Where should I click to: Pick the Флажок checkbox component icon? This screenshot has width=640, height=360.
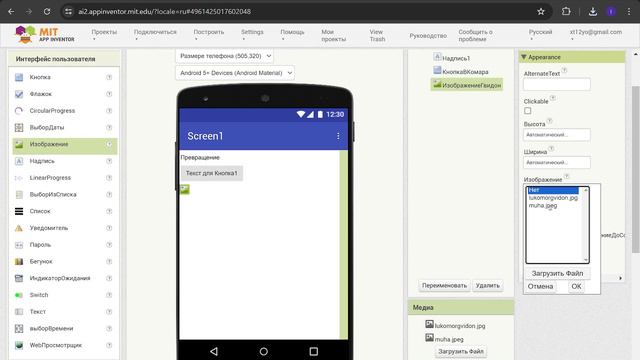pos(19,94)
